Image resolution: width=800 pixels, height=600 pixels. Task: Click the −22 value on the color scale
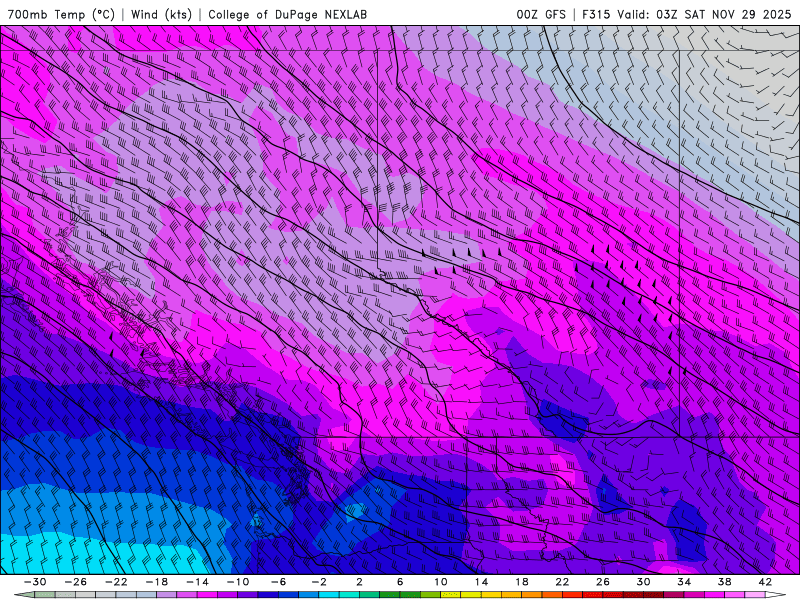(116, 582)
